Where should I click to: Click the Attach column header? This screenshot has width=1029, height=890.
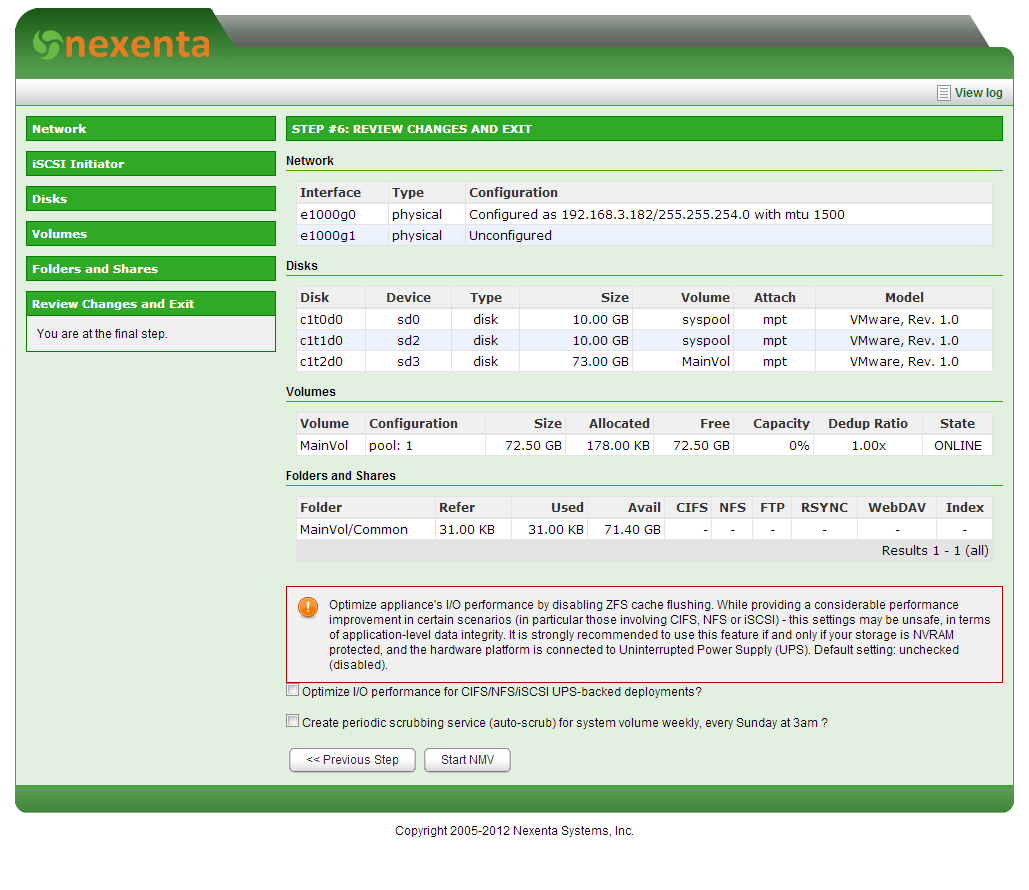pos(774,297)
